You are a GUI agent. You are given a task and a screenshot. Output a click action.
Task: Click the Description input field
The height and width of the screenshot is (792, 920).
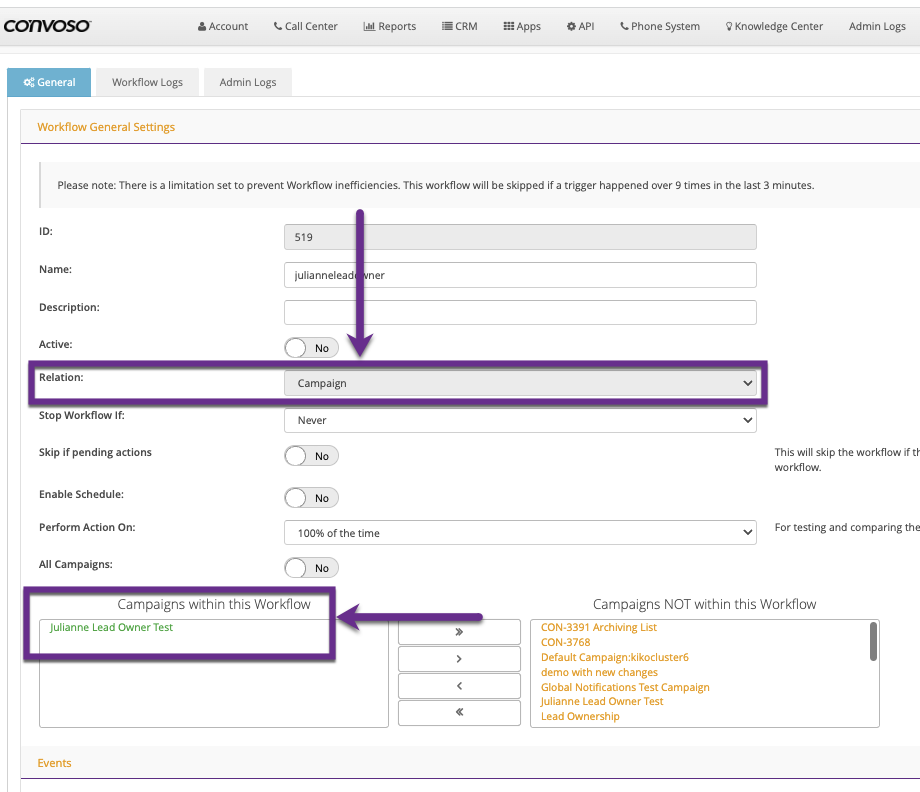coord(520,312)
